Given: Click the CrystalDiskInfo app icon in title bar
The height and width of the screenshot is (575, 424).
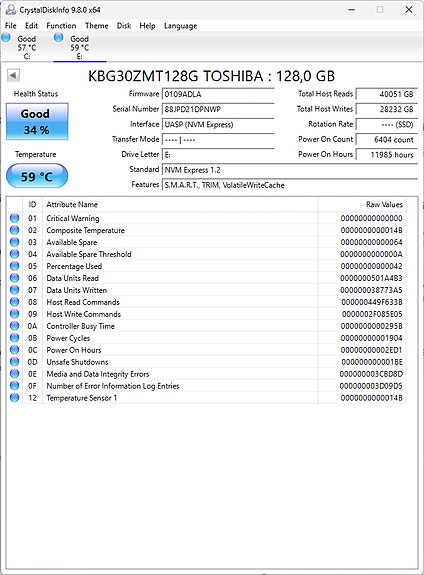Looking at the screenshot, I should click(x=10, y=10).
